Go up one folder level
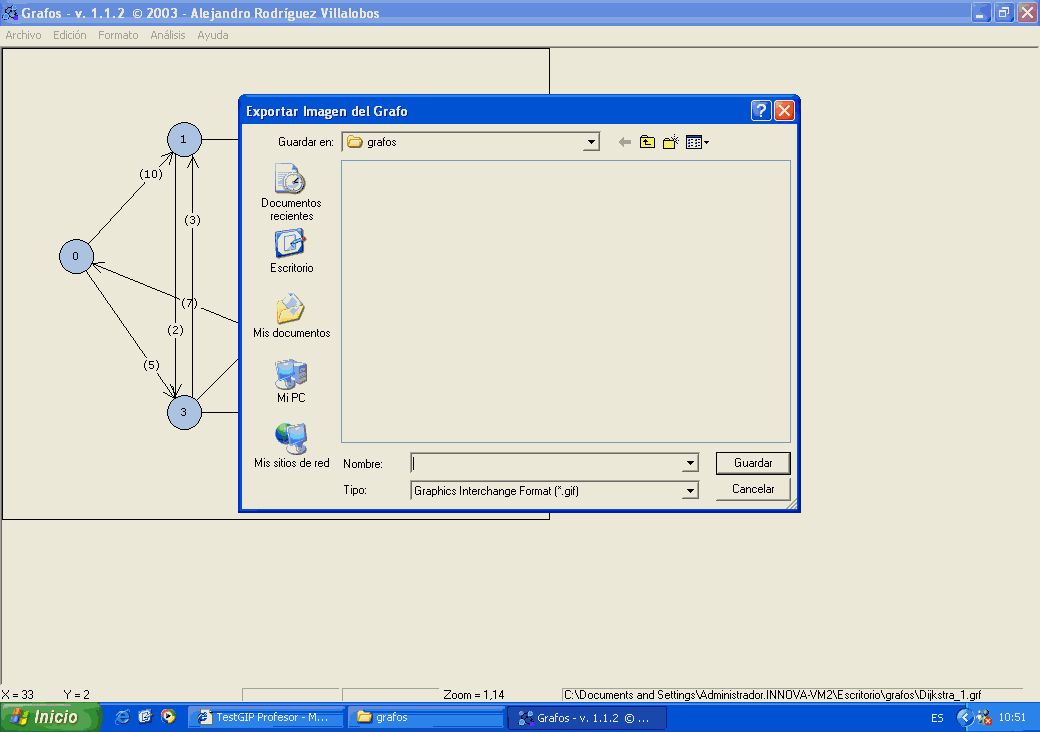 click(647, 142)
